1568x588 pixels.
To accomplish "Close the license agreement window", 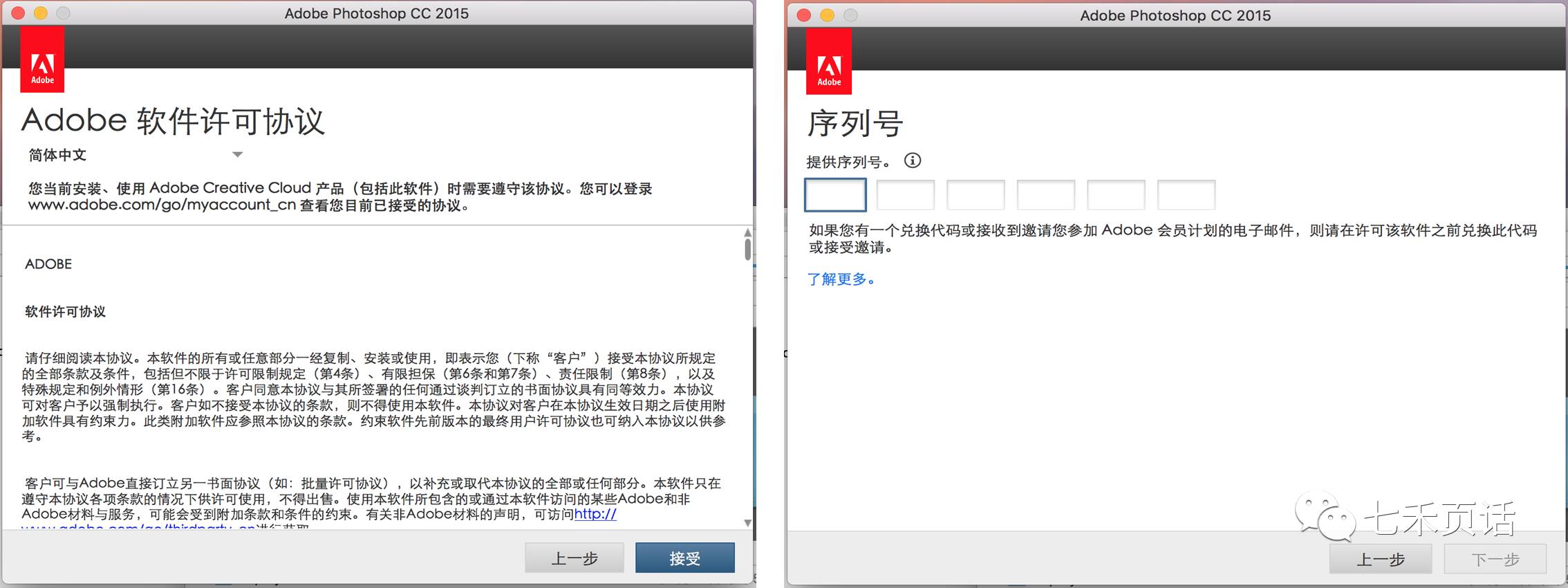I will coord(19,13).
